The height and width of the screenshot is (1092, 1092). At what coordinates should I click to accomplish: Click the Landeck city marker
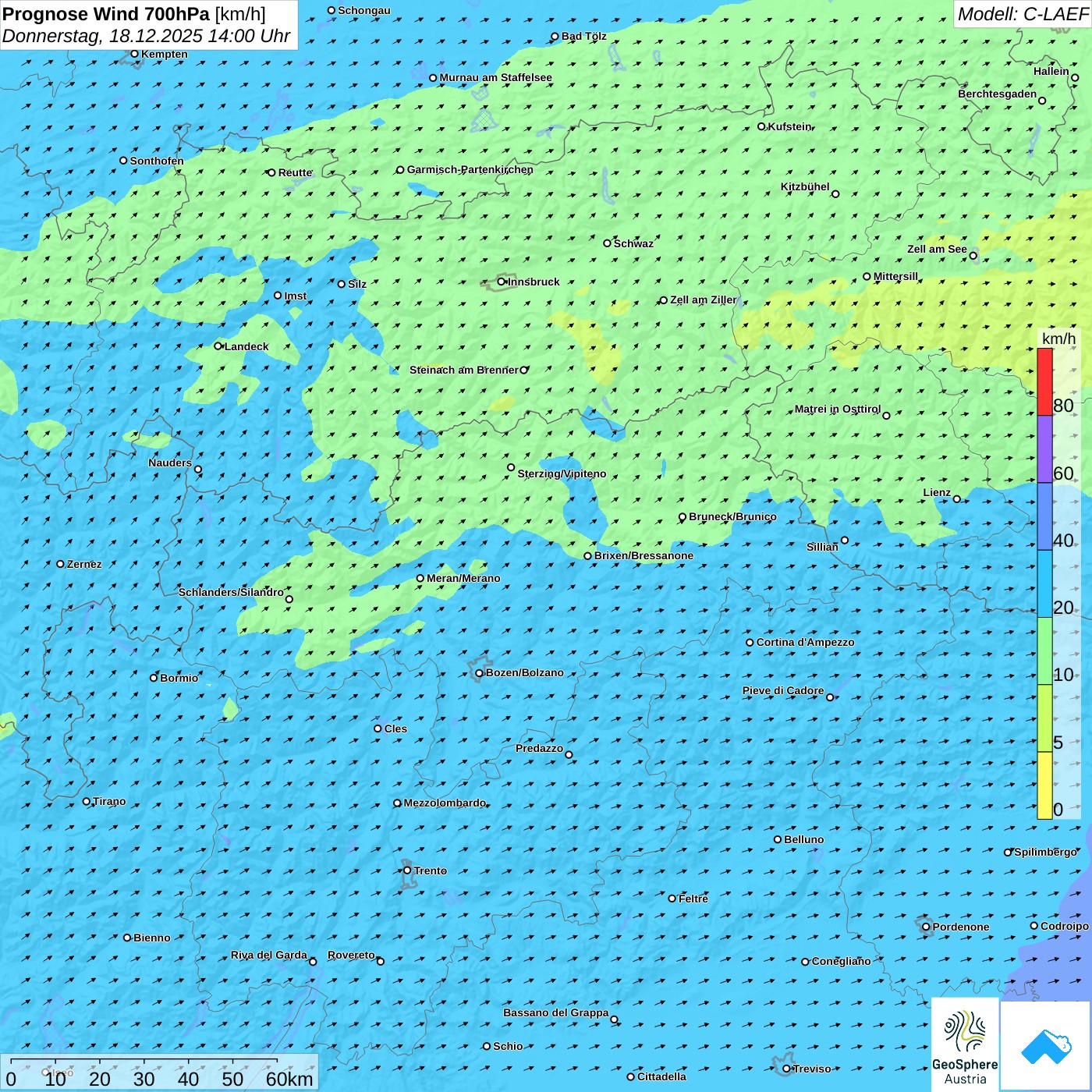[218, 346]
